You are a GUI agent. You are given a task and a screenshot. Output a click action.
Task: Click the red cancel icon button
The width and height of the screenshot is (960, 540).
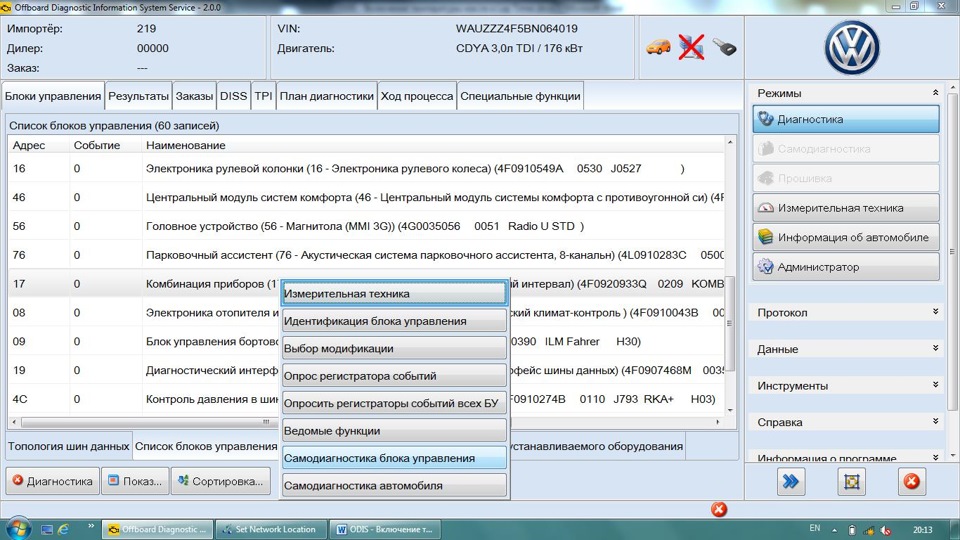(x=912, y=481)
